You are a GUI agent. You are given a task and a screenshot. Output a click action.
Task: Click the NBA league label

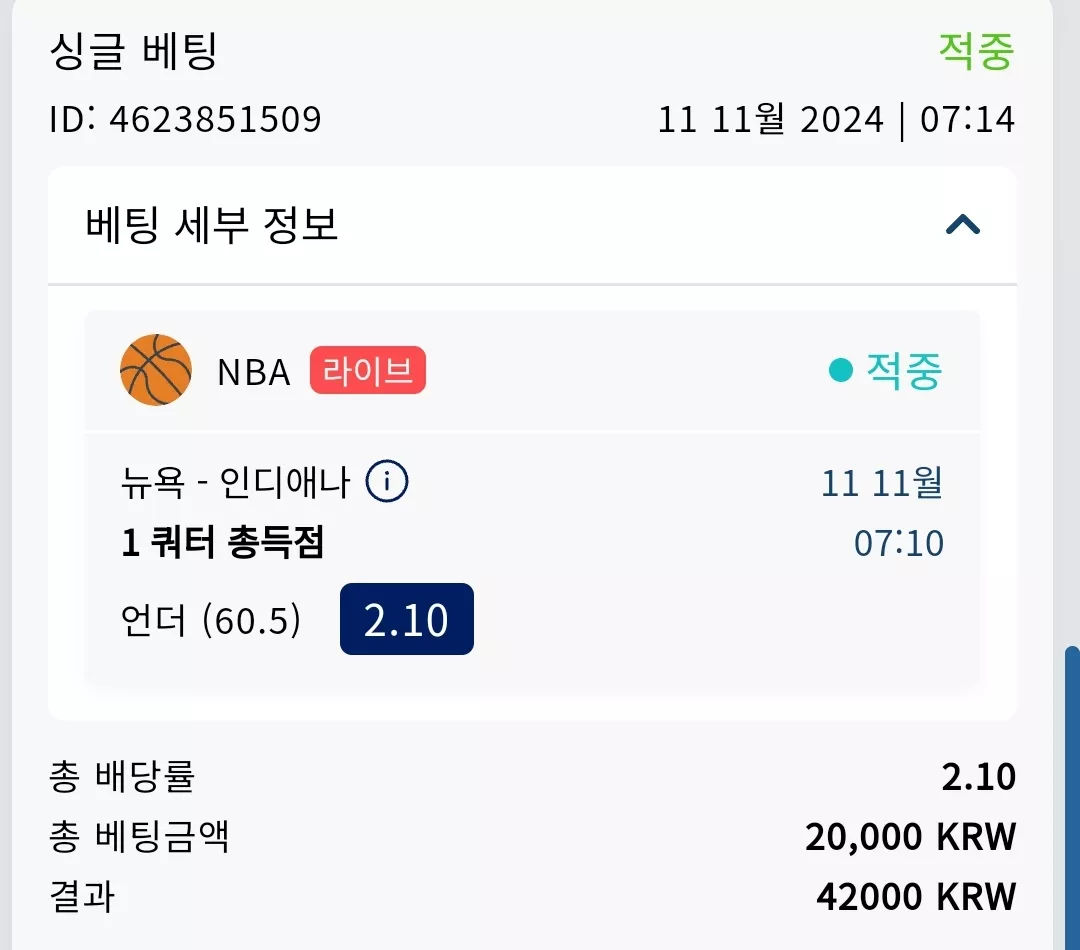tap(253, 372)
